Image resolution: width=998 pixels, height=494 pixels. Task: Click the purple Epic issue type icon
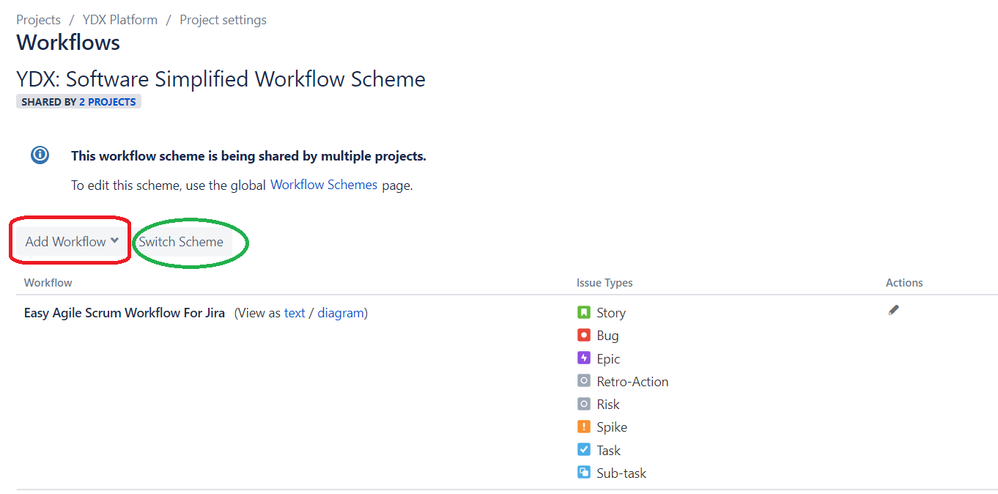[x=584, y=358]
